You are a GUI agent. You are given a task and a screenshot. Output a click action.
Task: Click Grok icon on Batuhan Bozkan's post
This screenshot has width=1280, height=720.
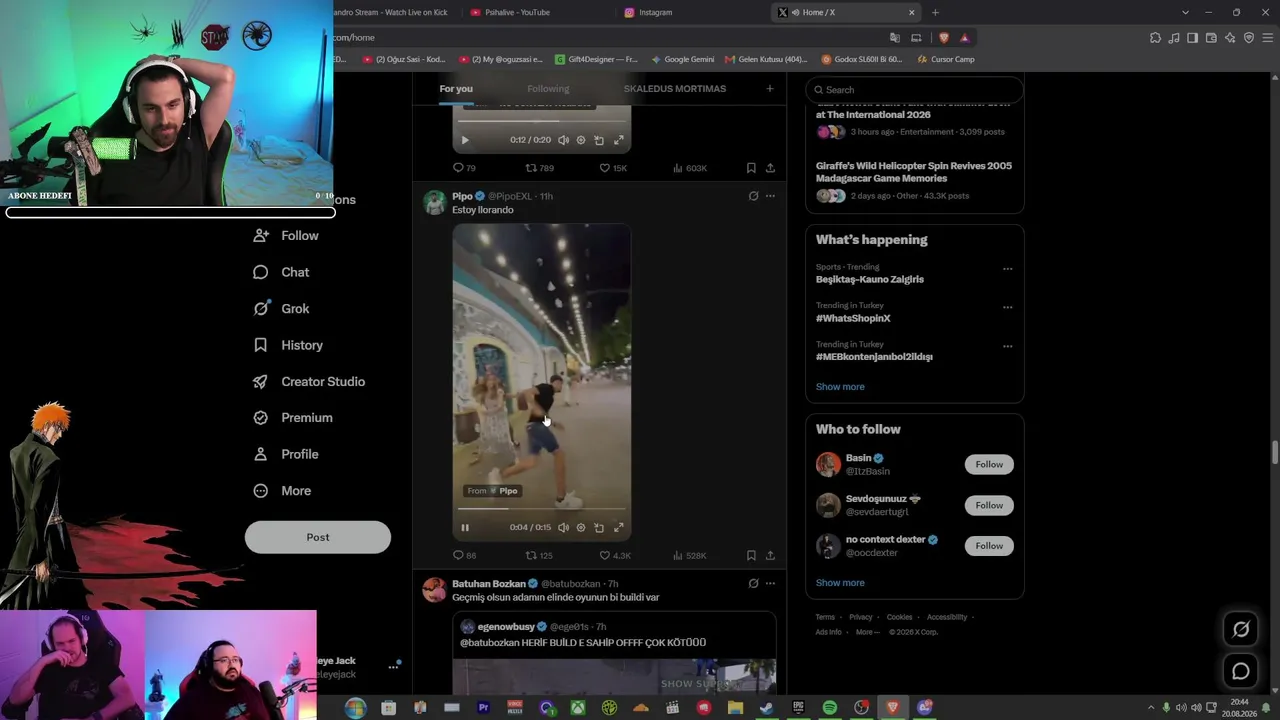click(753, 583)
